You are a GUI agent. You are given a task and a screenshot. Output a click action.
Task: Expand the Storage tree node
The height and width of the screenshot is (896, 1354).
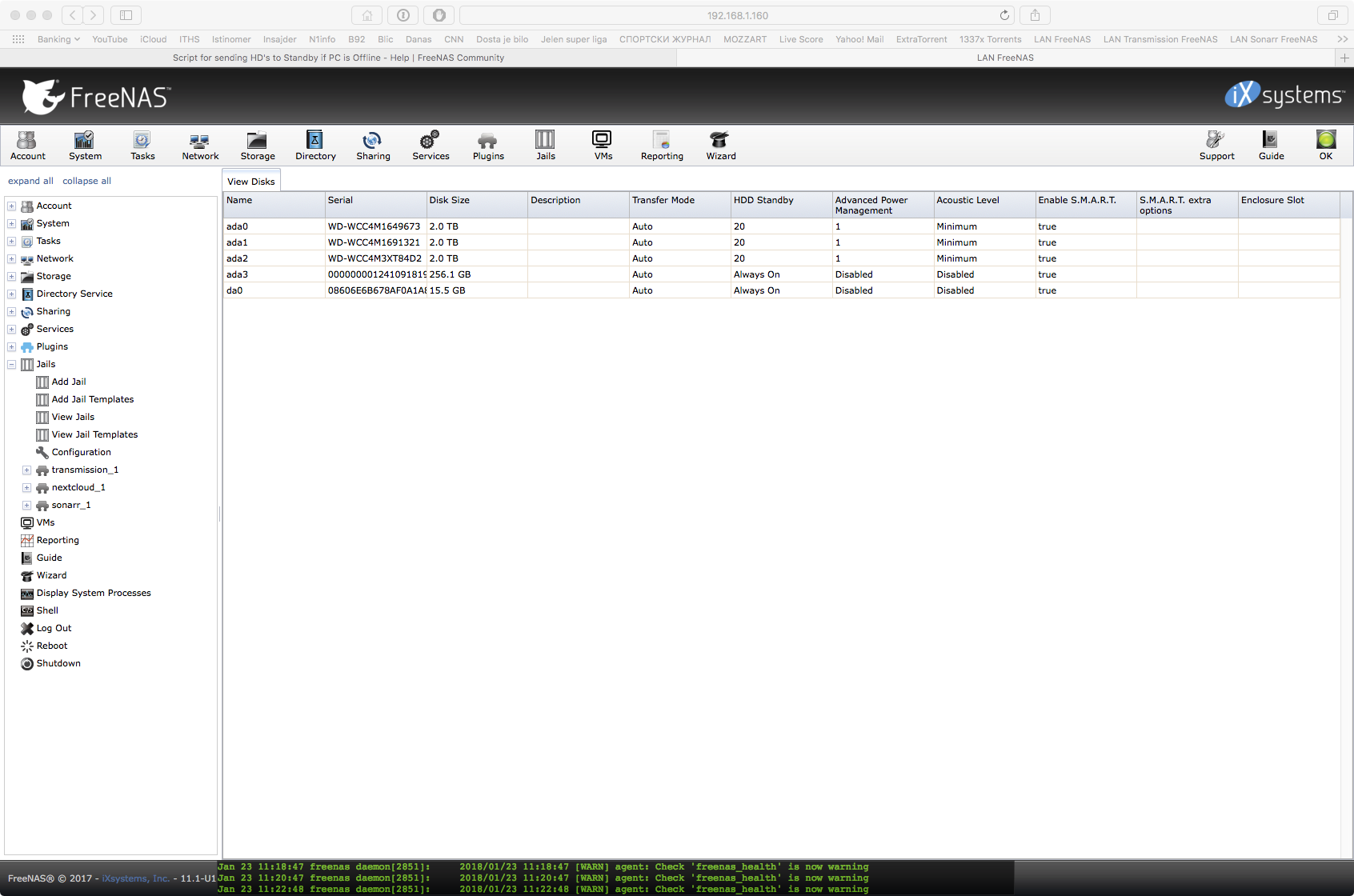[12, 276]
